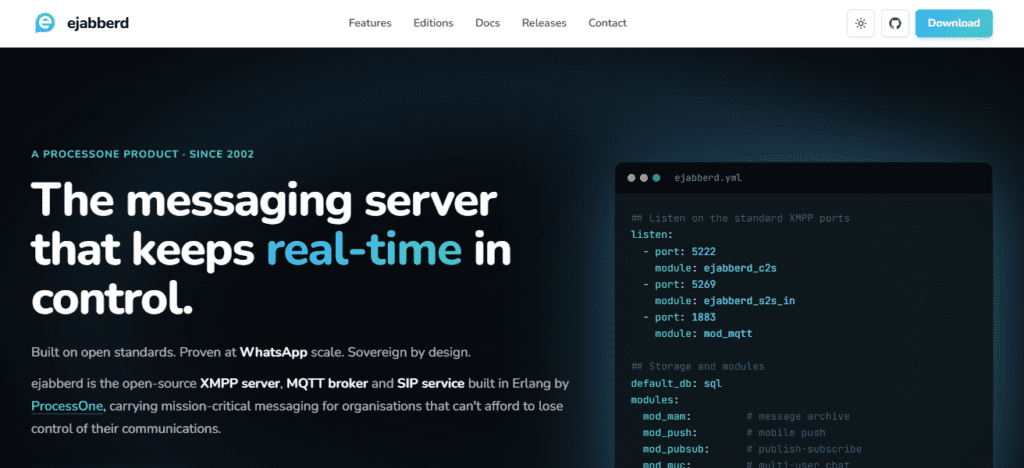1024x468 pixels.
Task: Click the 'mod_push:' code entry
Action: [670, 433]
